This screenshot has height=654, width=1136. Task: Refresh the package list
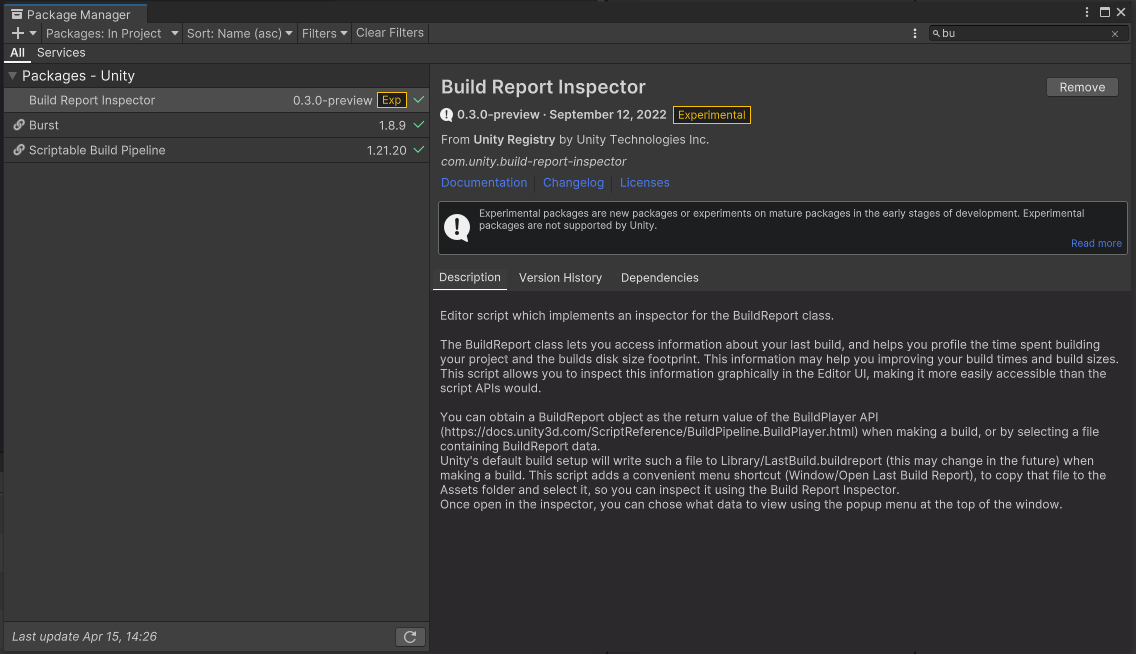410,637
